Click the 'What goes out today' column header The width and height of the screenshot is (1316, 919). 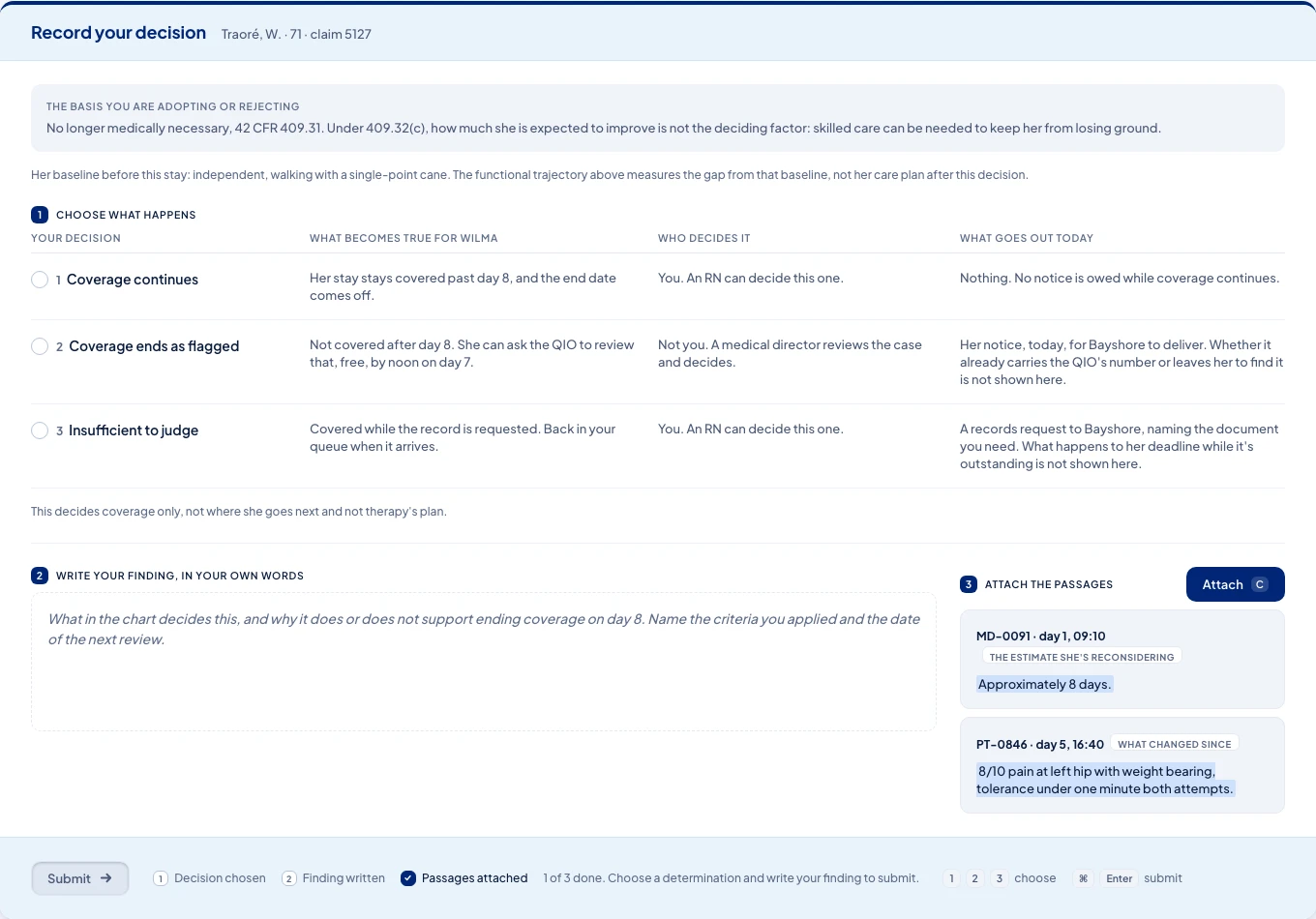tap(1027, 238)
